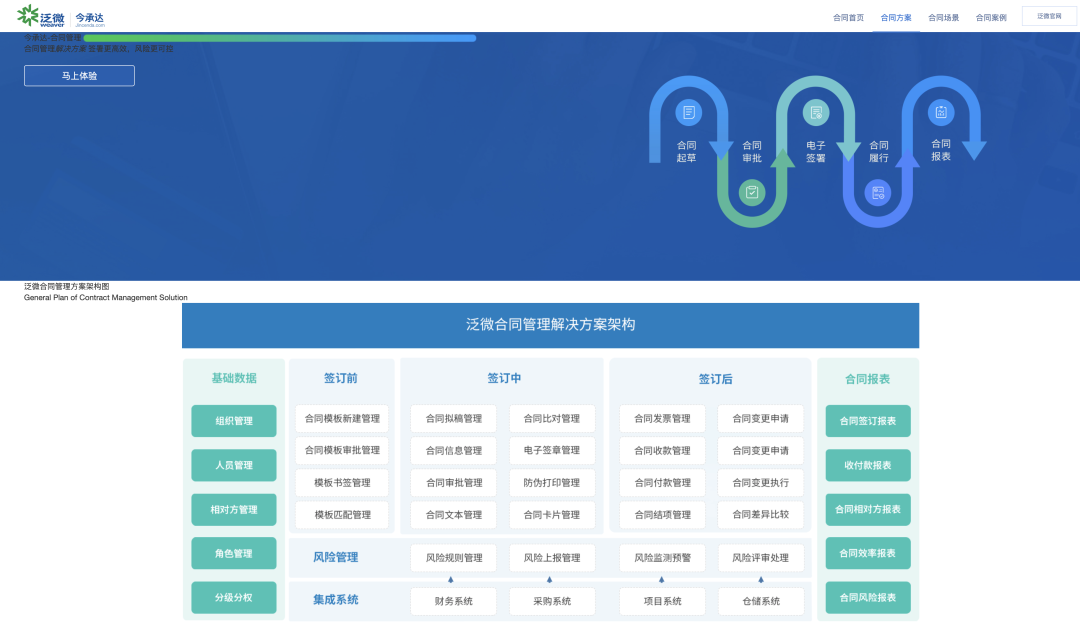The width and height of the screenshot is (1080, 631).
Task: Click the up arrow above 财务系统
Action: click(451, 580)
